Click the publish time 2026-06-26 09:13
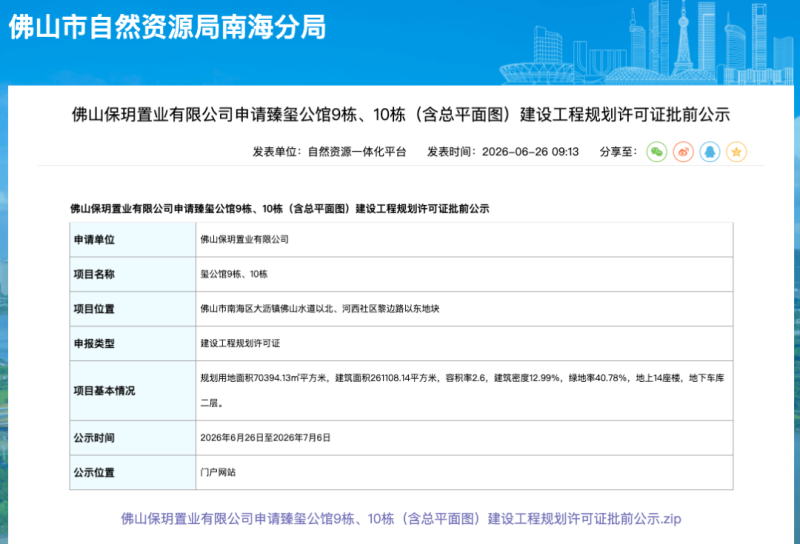The height and width of the screenshot is (544, 800). (x=530, y=152)
